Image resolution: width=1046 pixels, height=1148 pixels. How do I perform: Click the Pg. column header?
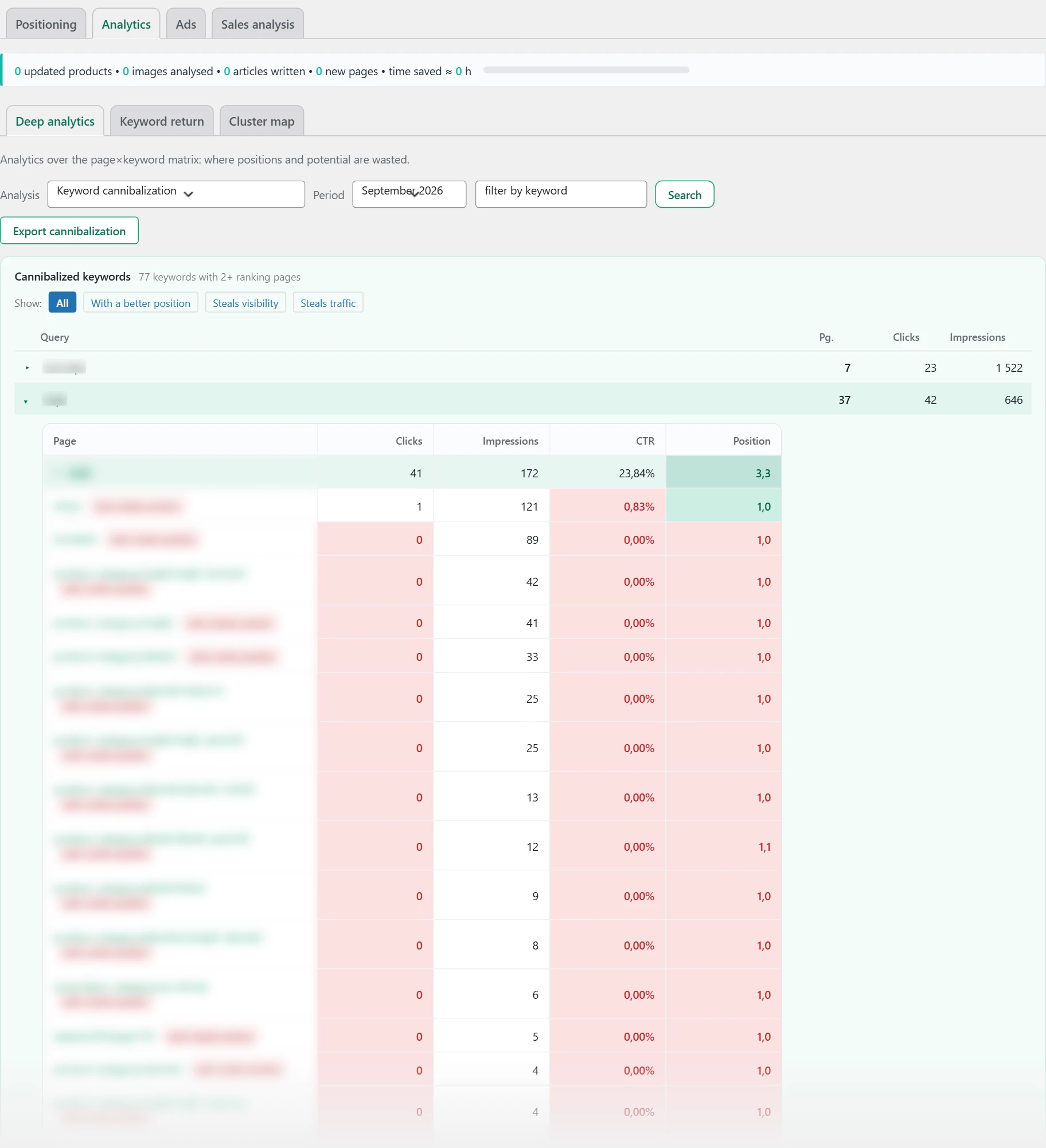pyautogui.click(x=826, y=337)
